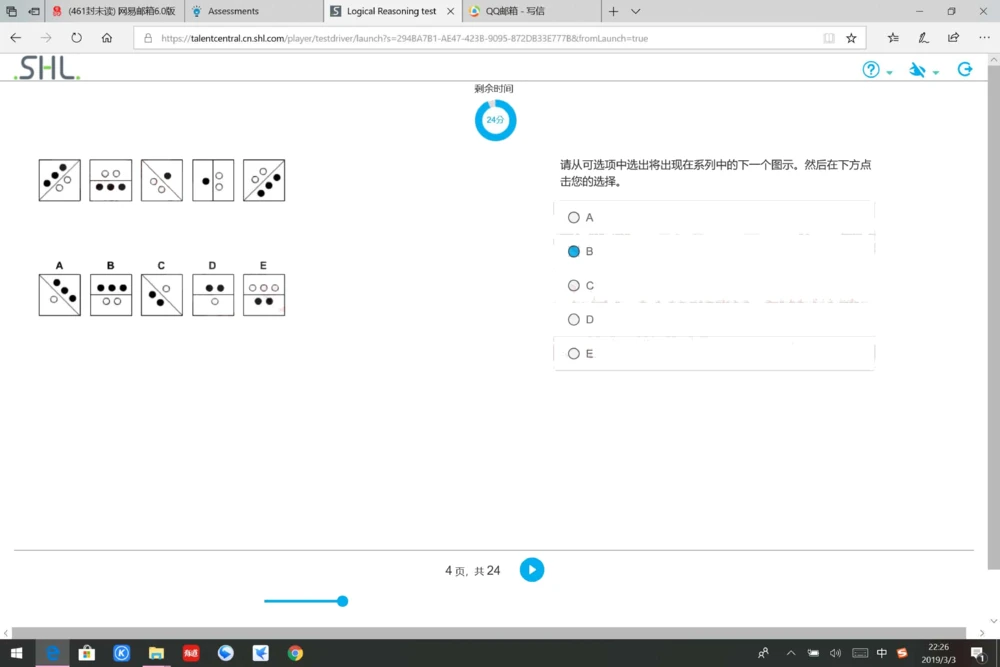Refresh the page with reload icon
The height and width of the screenshot is (667, 1000).
76,37
